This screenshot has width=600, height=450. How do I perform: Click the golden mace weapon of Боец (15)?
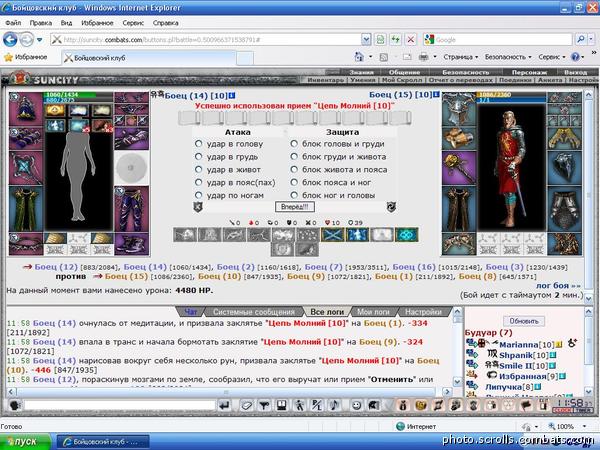point(459,168)
